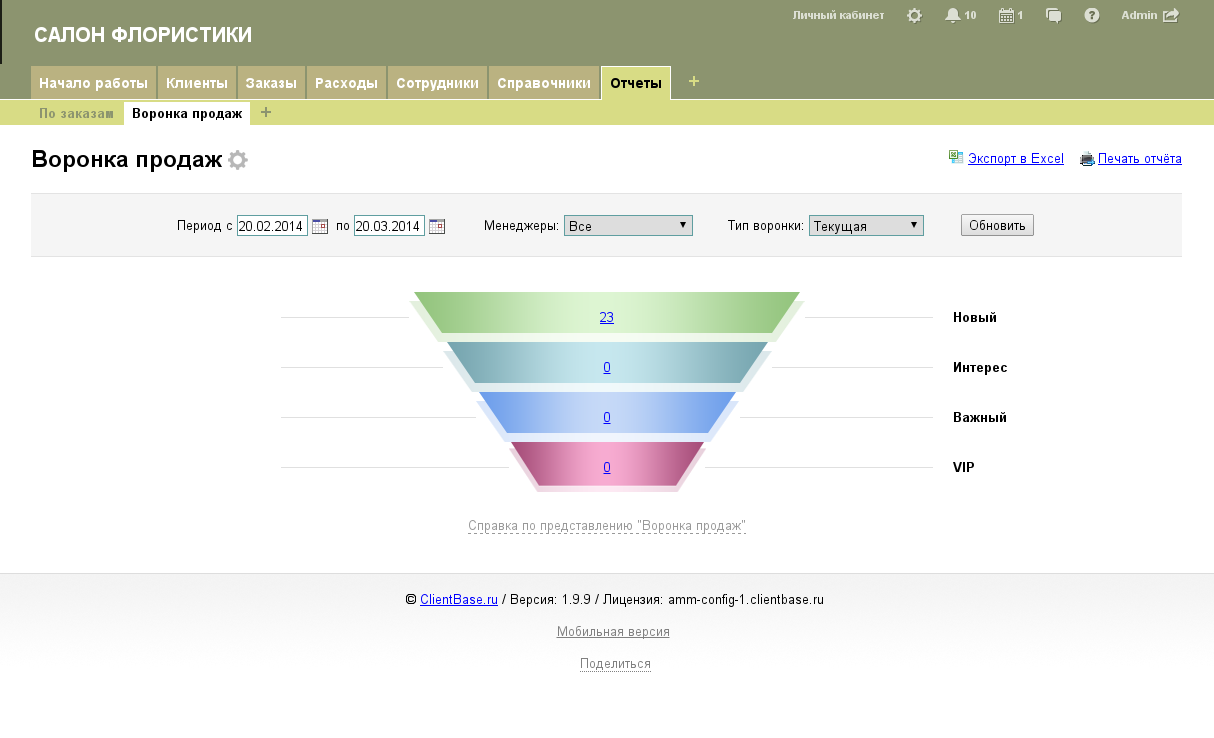Click Печать отчёта link
Viewport: 1214px width, 738px height.
1139,159
